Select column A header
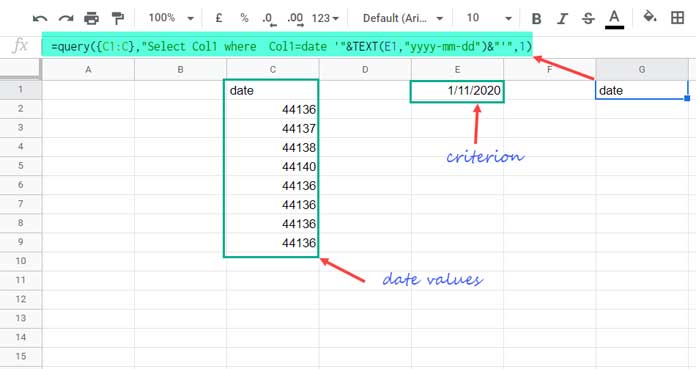Image resolution: width=696 pixels, height=369 pixels. pos(88,69)
